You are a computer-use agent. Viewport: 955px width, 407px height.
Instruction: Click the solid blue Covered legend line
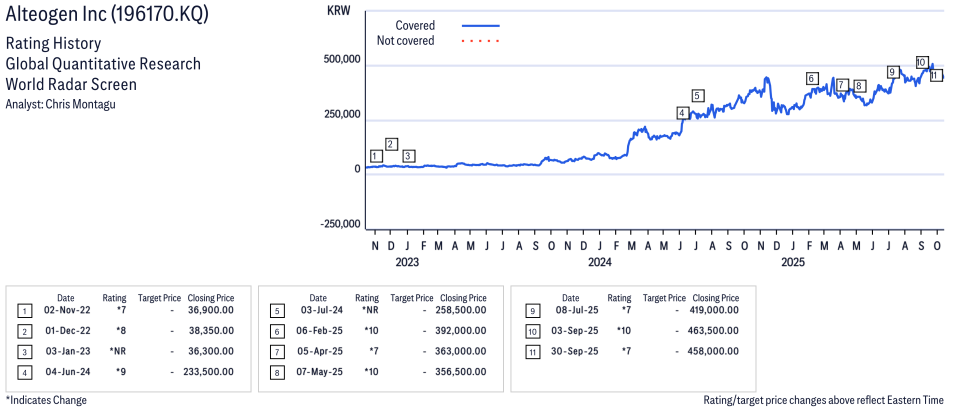point(480,25)
